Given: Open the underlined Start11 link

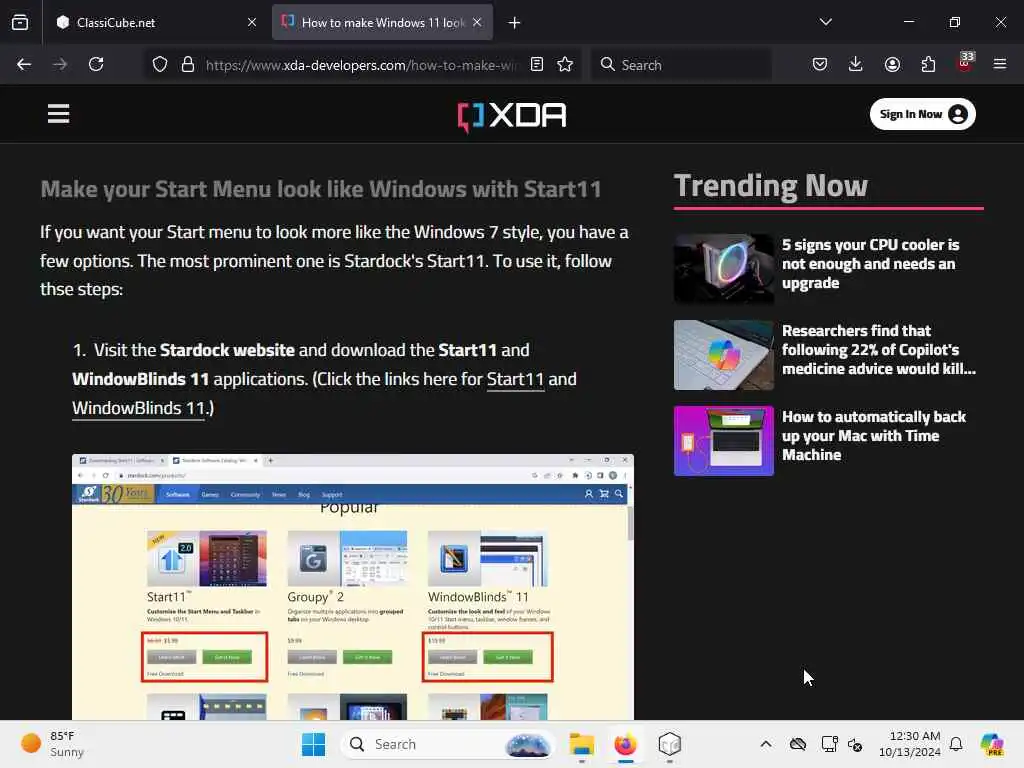Looking at the screenshot, I should coord(515,379).
